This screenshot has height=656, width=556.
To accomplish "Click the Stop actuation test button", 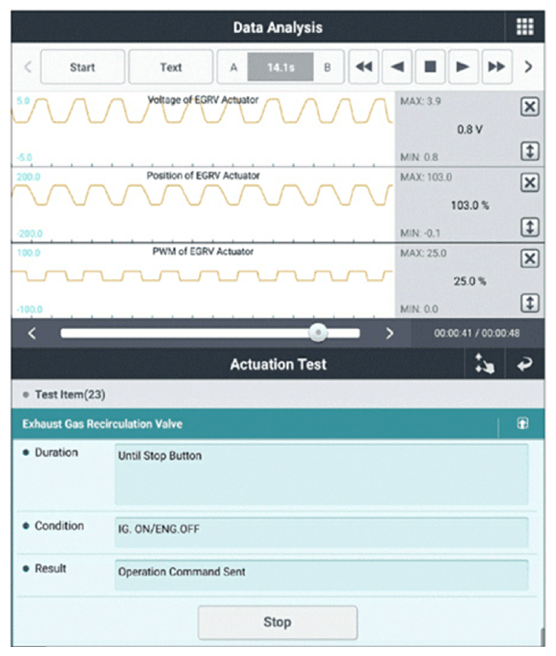I will 278,622.
